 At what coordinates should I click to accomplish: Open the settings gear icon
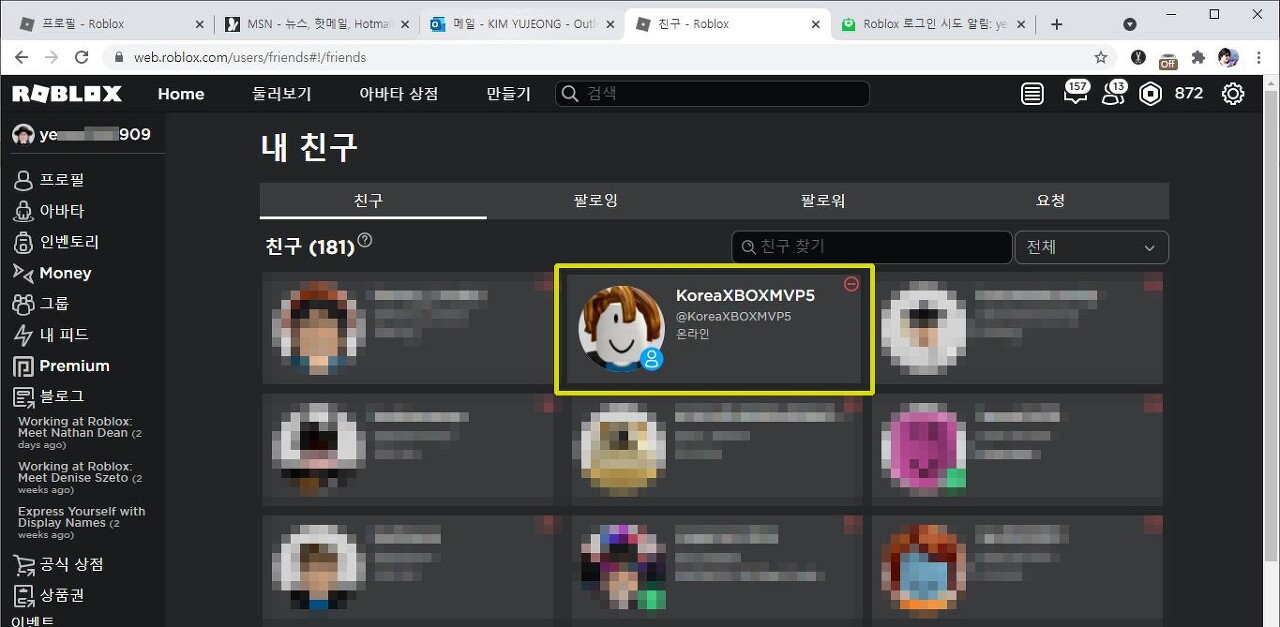(x=1233, y=94)
